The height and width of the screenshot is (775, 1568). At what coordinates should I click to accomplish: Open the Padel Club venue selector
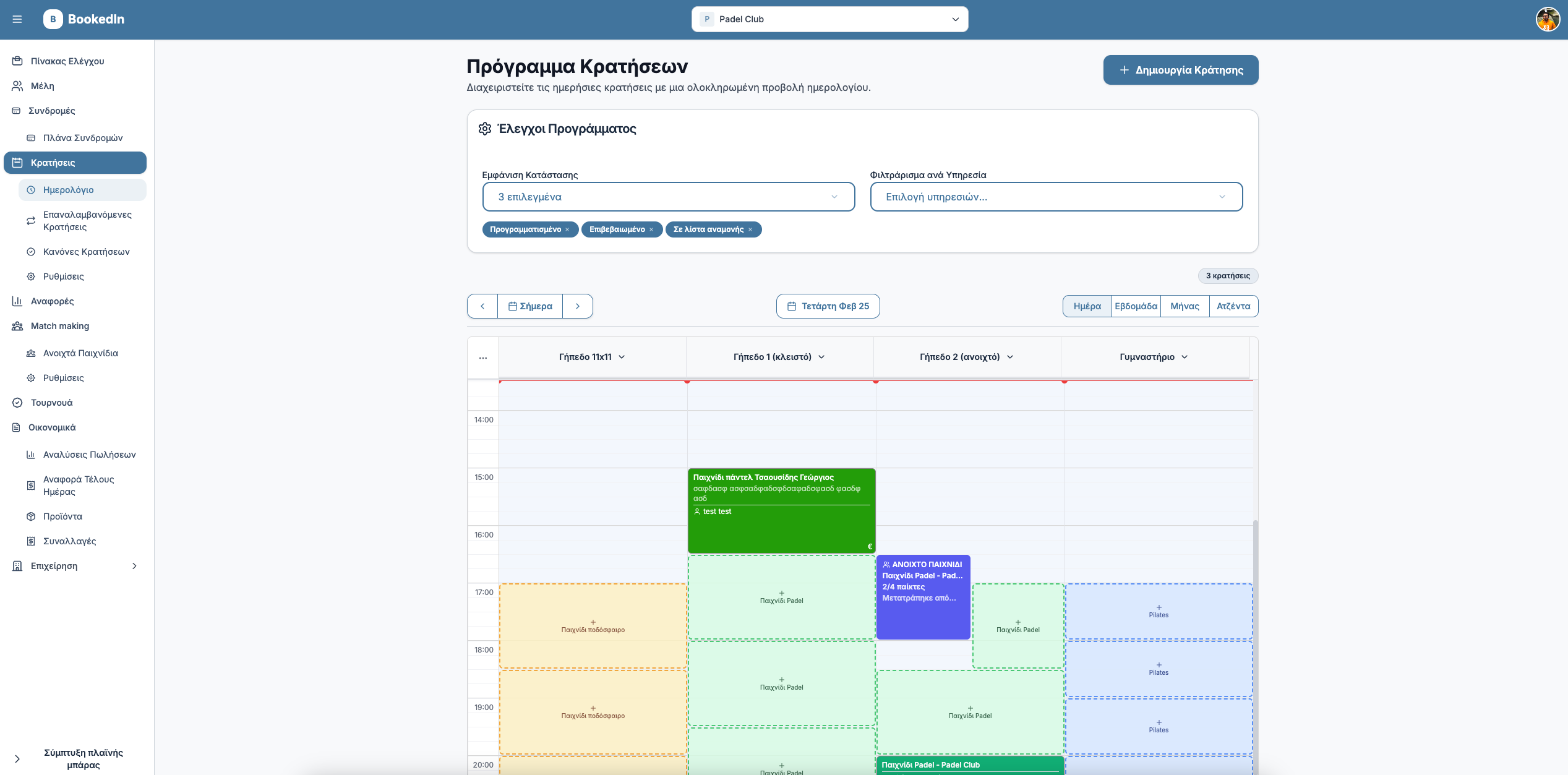pos(829,19)
